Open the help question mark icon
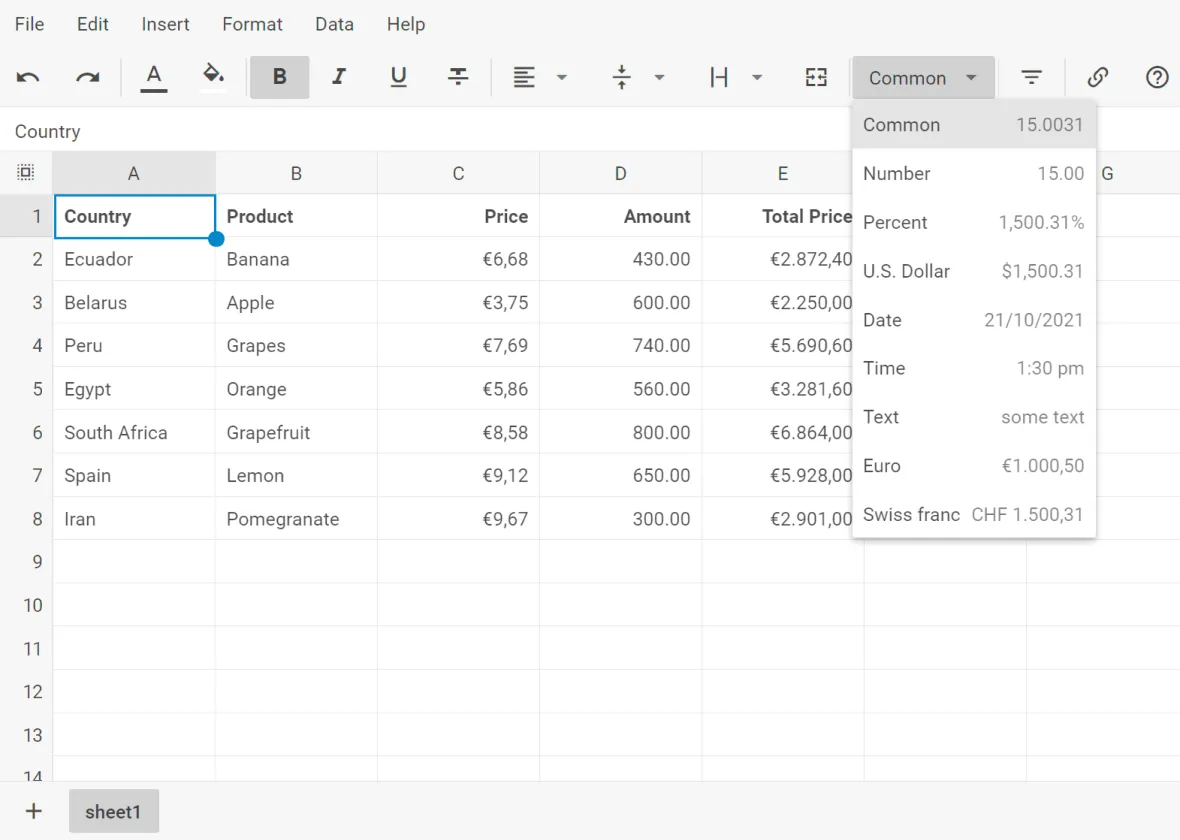The image size is (1180, 840). (x=1157, y=78)
